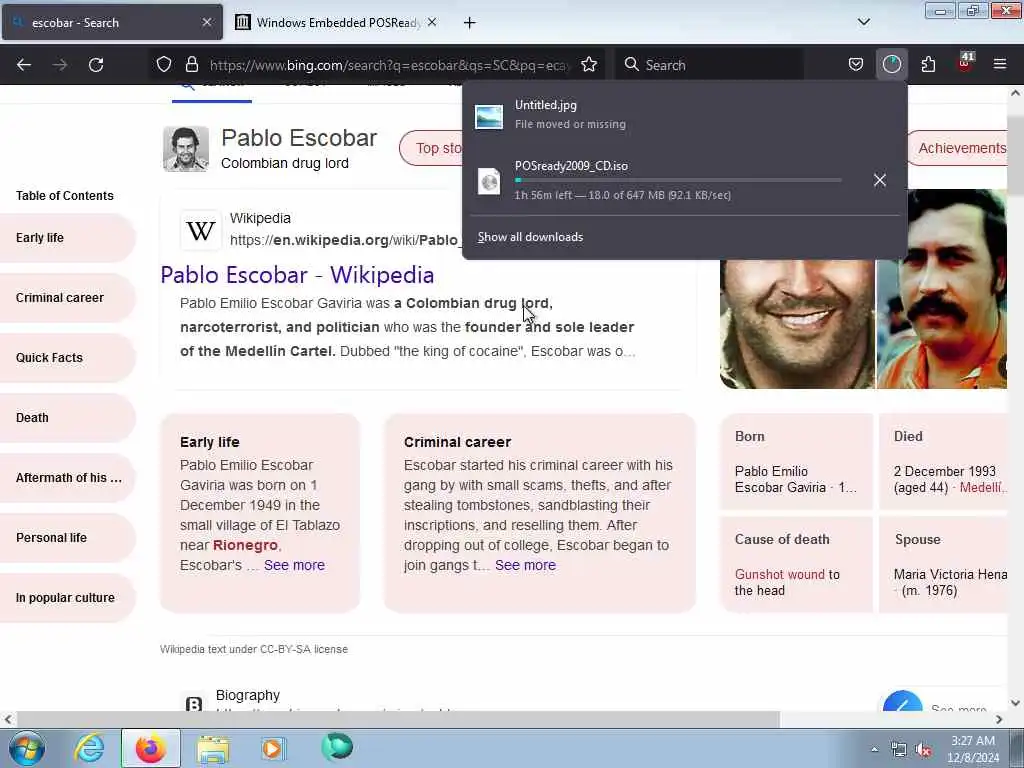Viewport: 1024px width, 768px height.
Task: Select the Untitled.jpg download entry
Action: [x=684, y=115]
